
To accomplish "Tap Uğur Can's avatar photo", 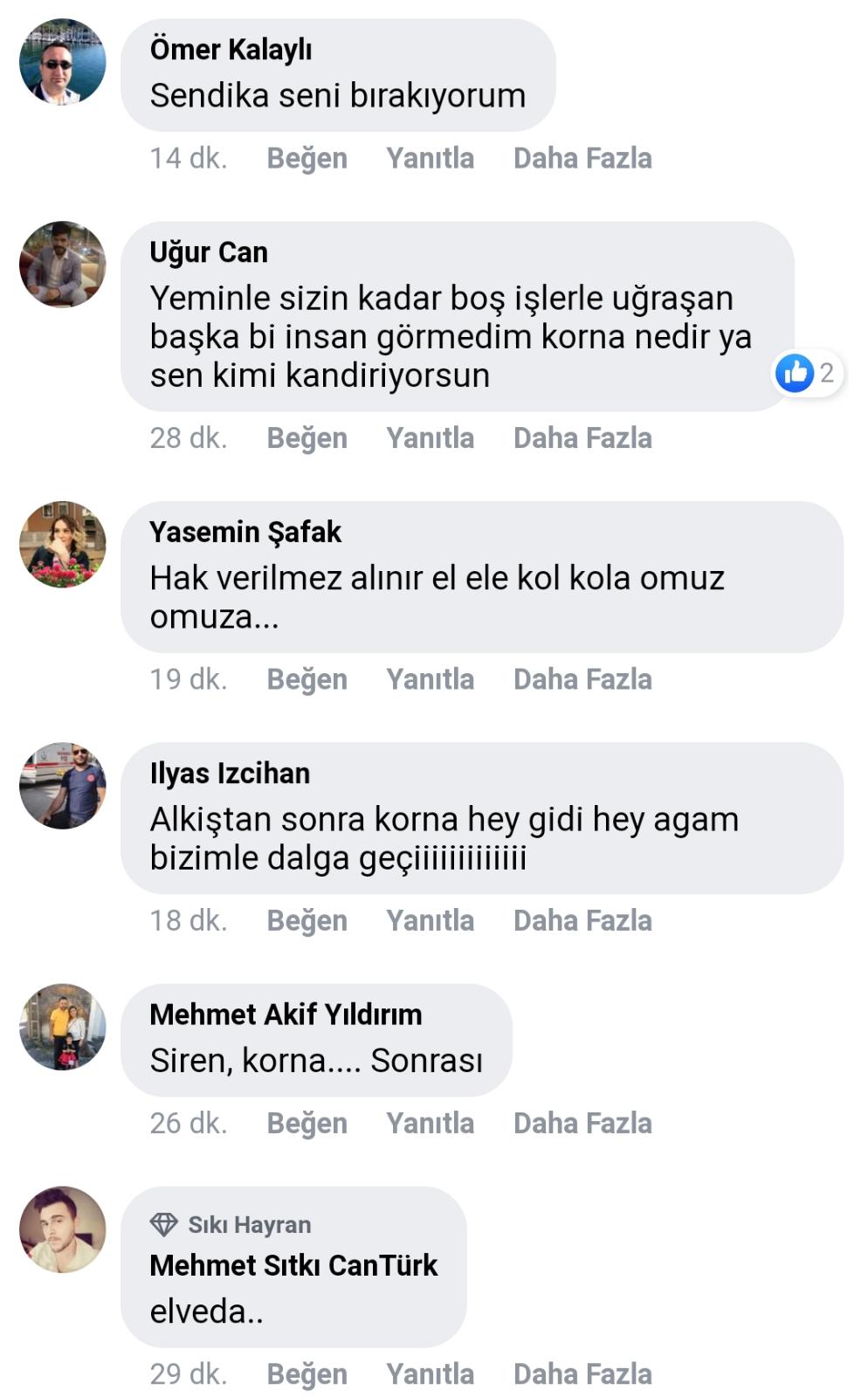I will pos(63,265).
